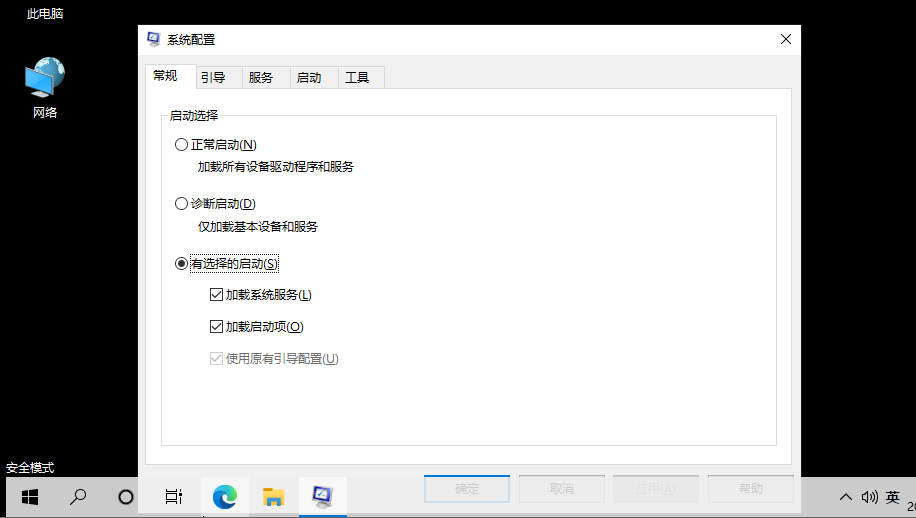Open the Windows Start menu
The height and width of the screenshot is (518, 916).
[x=30, y=497]
